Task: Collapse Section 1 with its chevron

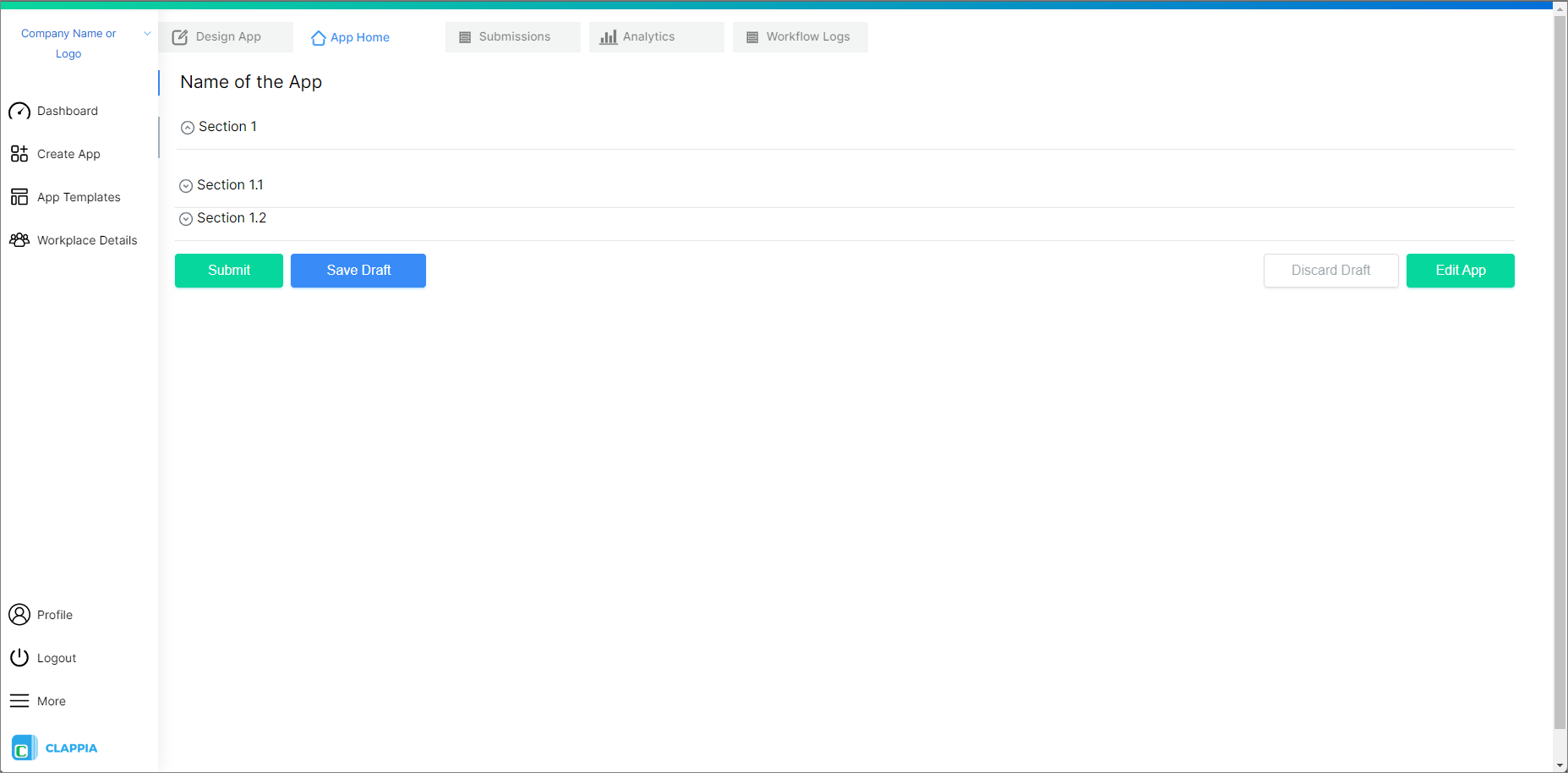Action: [187, 127]
